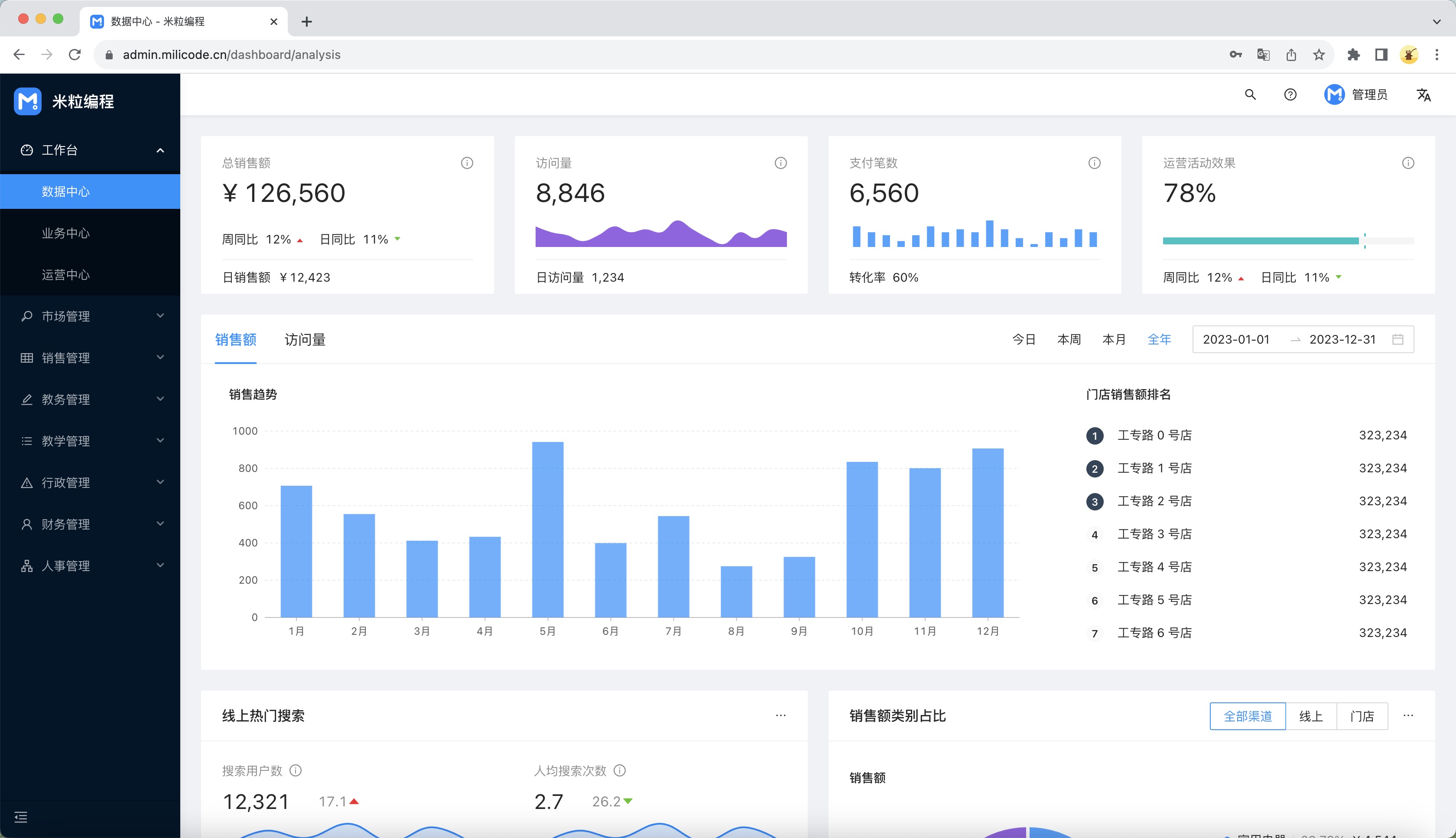1456x838 pixels.
Task: Click the 米粒编程 logo icon in sidebar
Action: 28,101
